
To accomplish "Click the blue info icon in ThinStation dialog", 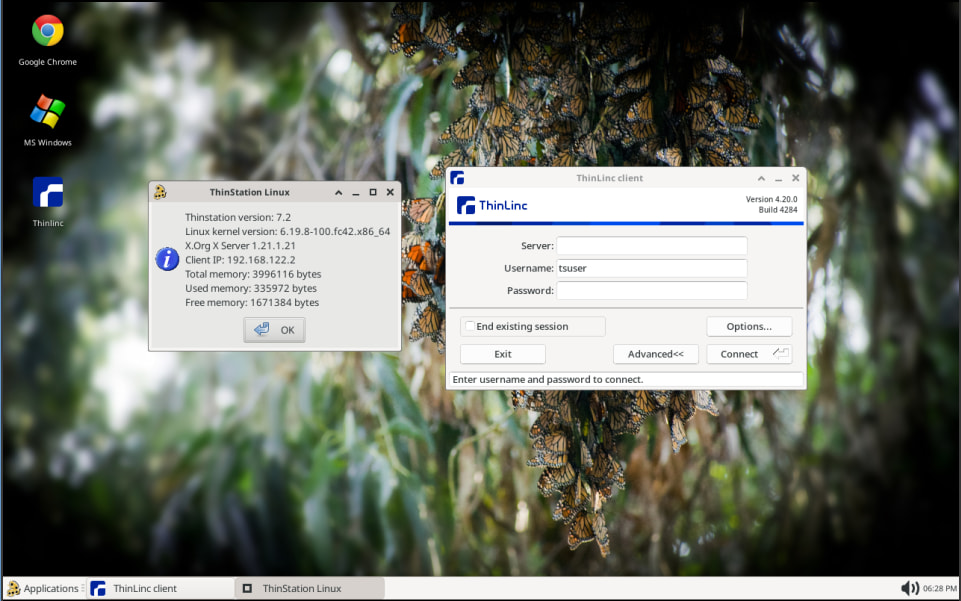I will (x=167, y=259).
